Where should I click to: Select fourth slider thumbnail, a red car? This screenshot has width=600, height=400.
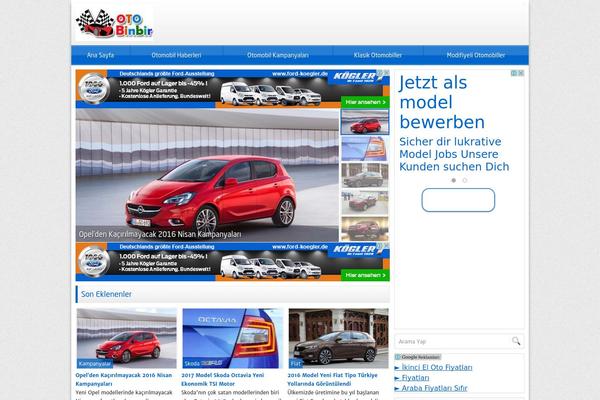point(365,202)
